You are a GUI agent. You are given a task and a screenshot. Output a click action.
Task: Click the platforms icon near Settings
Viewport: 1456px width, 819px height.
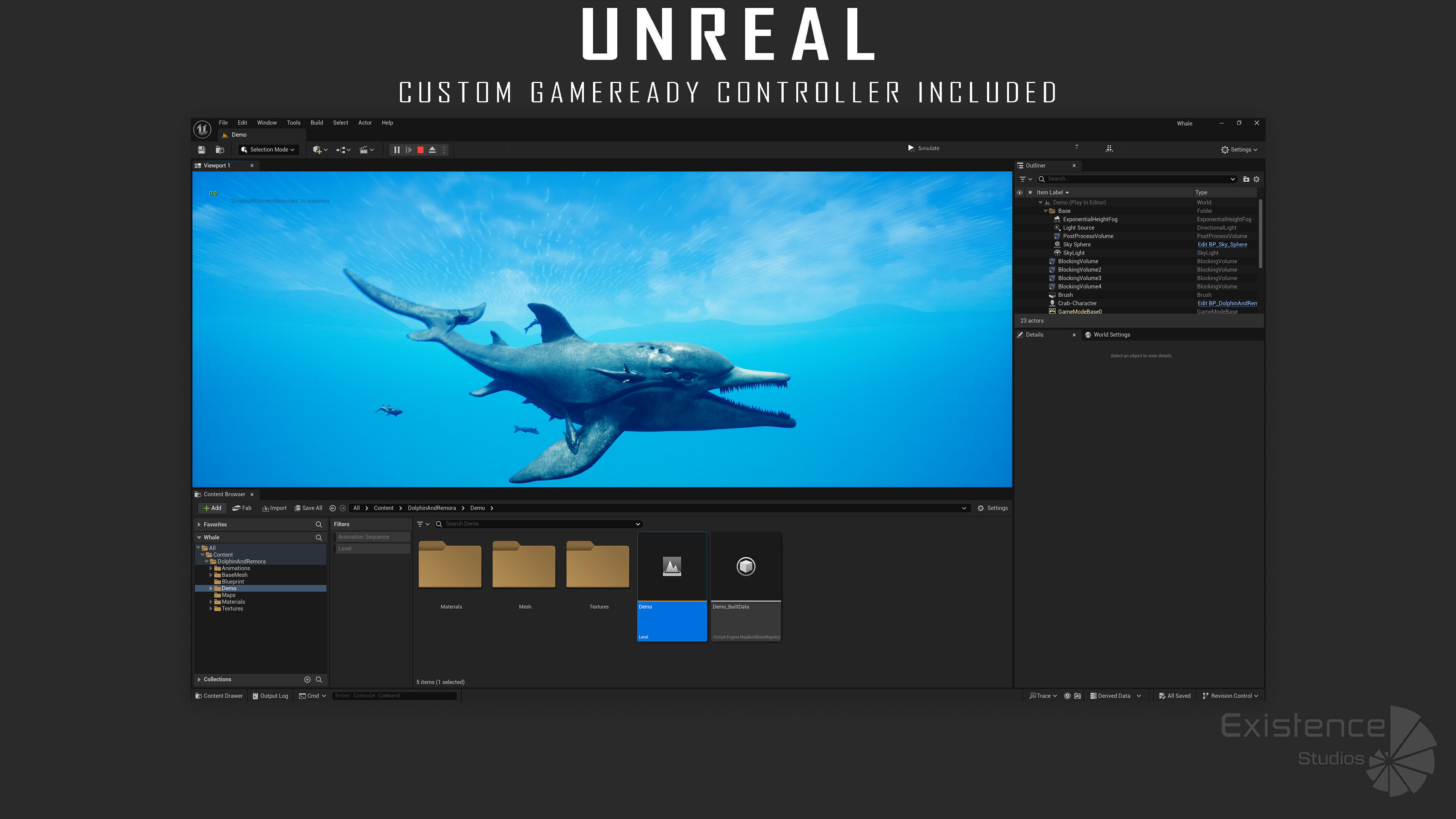(1109, 149)
